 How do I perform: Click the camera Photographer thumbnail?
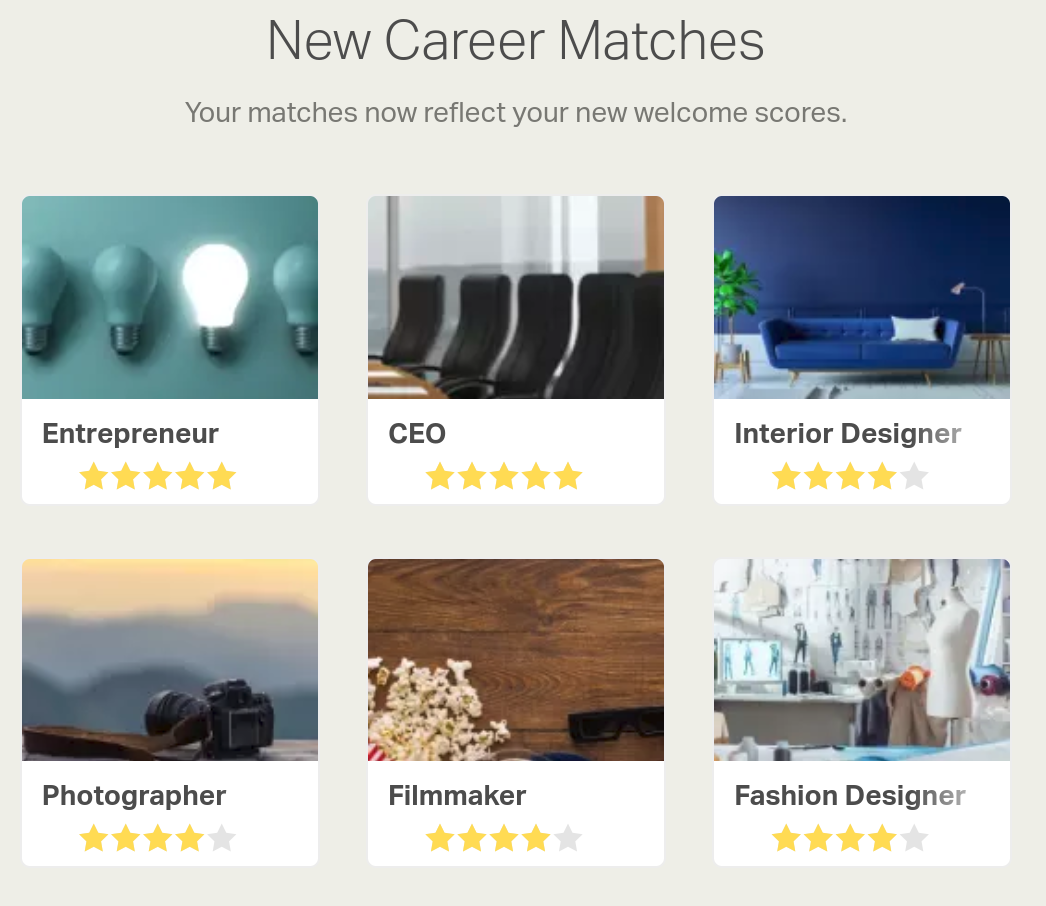point(169,659)
